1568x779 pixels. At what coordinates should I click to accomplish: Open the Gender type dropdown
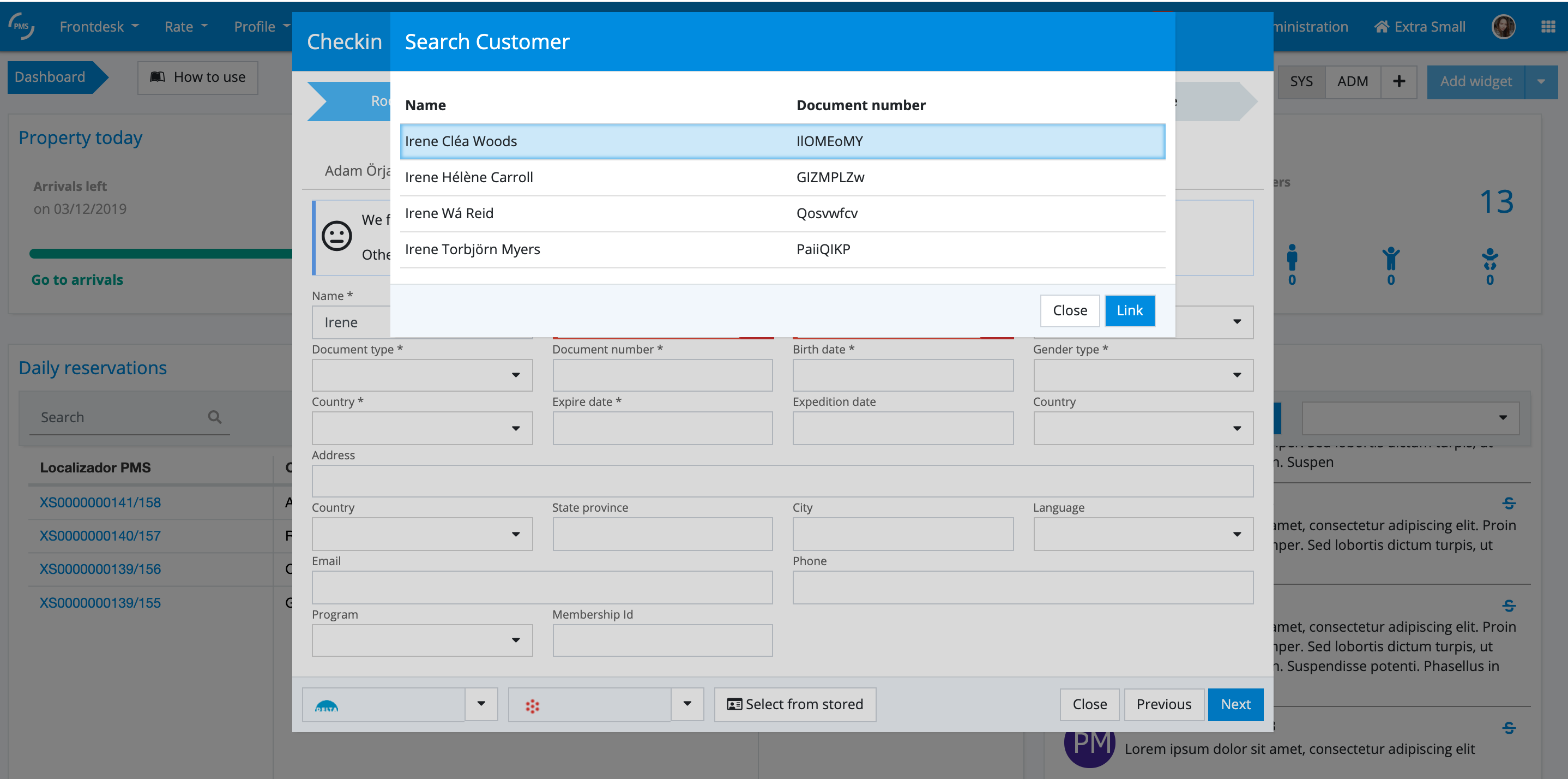point(1143,375)
